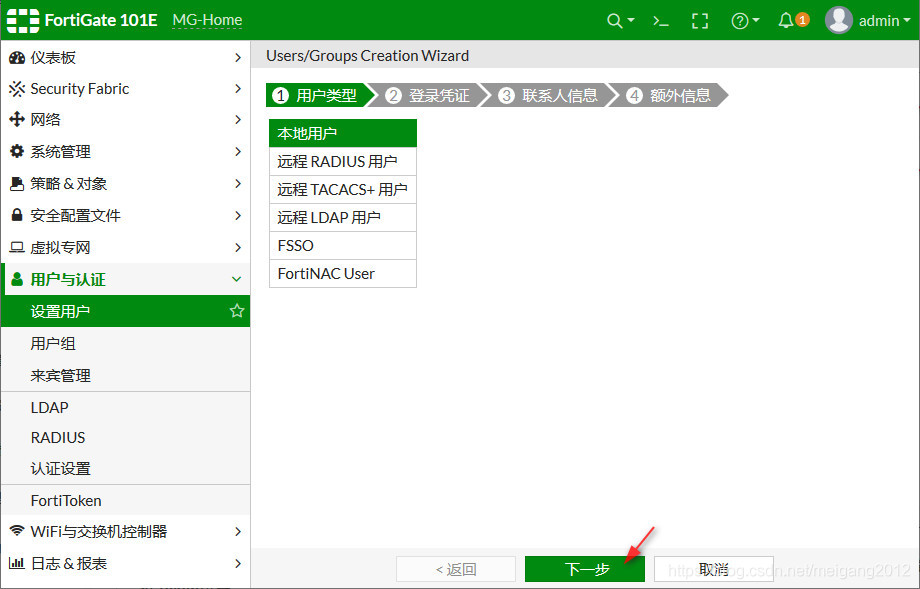Click the network arrows icon
The width and height of the screenshot is (920, 589).
[x=17, y=120]
